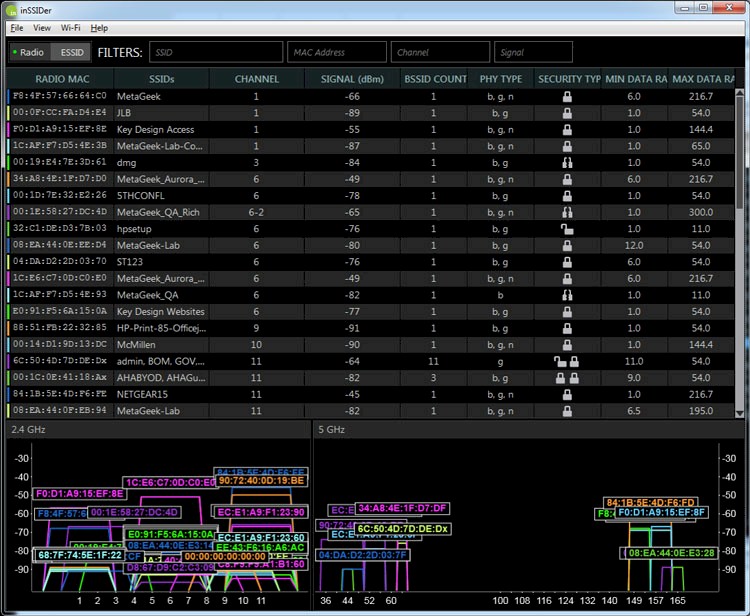
Task: Sort by CHANNEL column header
Action: (257, 79)
